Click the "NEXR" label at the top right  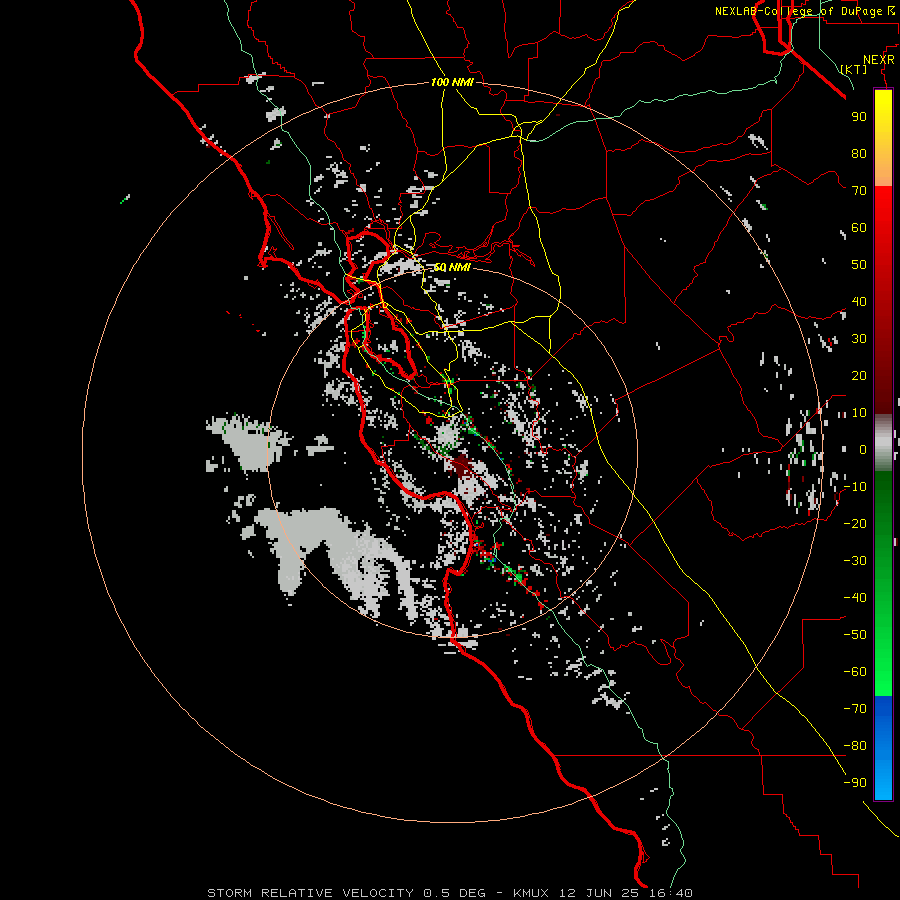coord(878,60)
